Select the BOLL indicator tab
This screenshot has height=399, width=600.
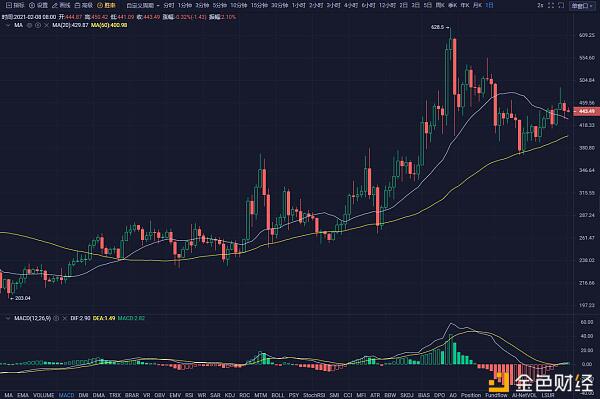tap(278, 395)
